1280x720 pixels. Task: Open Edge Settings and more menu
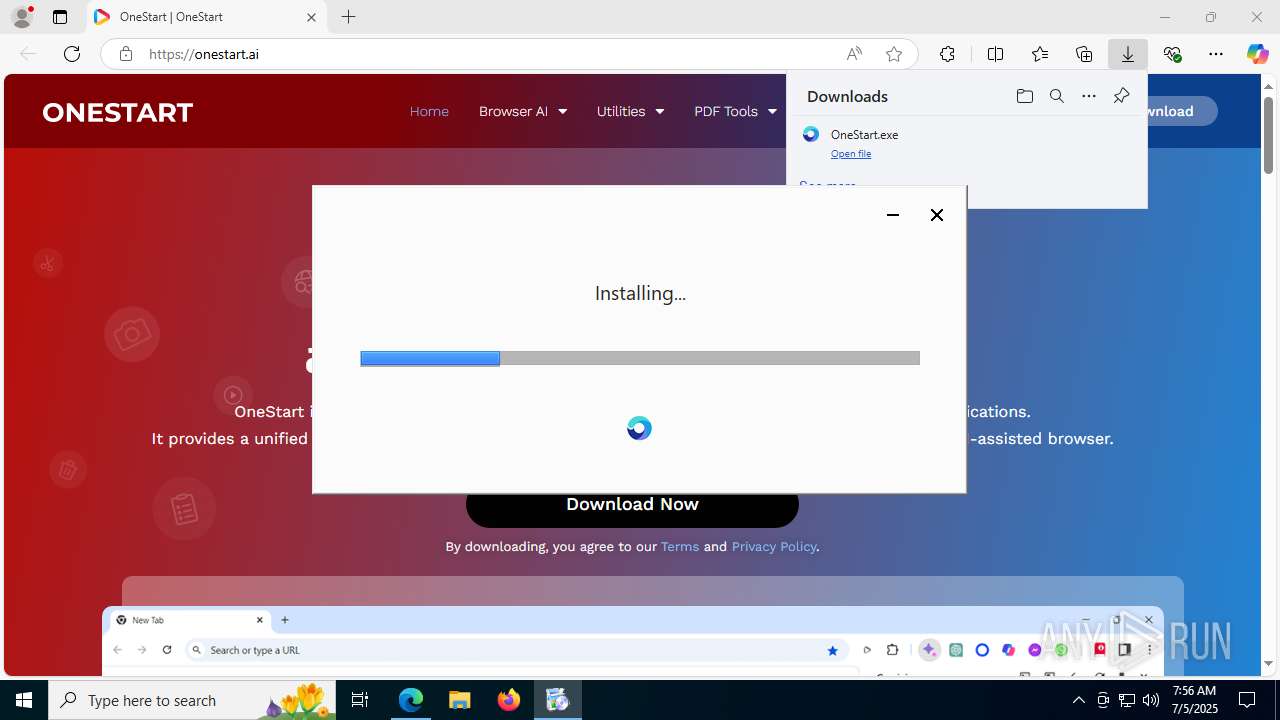pyautogui.click(x=1215, y=54)
